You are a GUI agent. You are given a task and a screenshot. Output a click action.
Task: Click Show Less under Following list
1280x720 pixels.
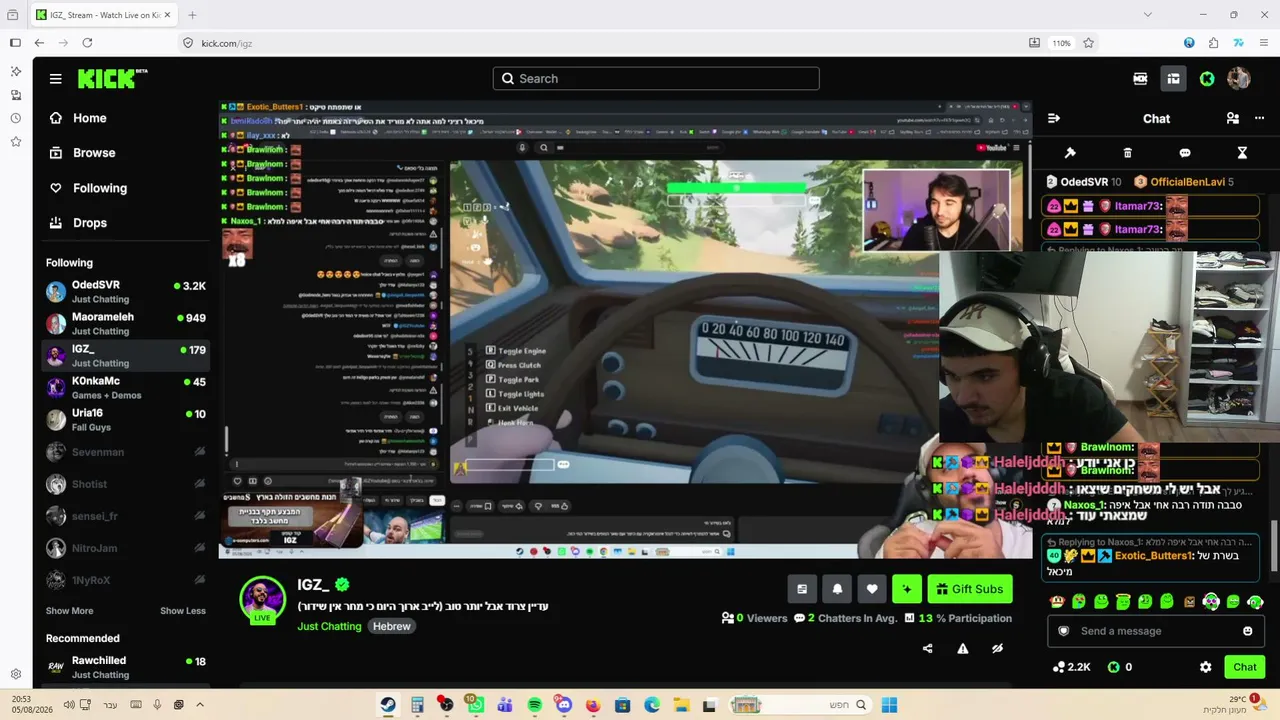pos(183,611)
